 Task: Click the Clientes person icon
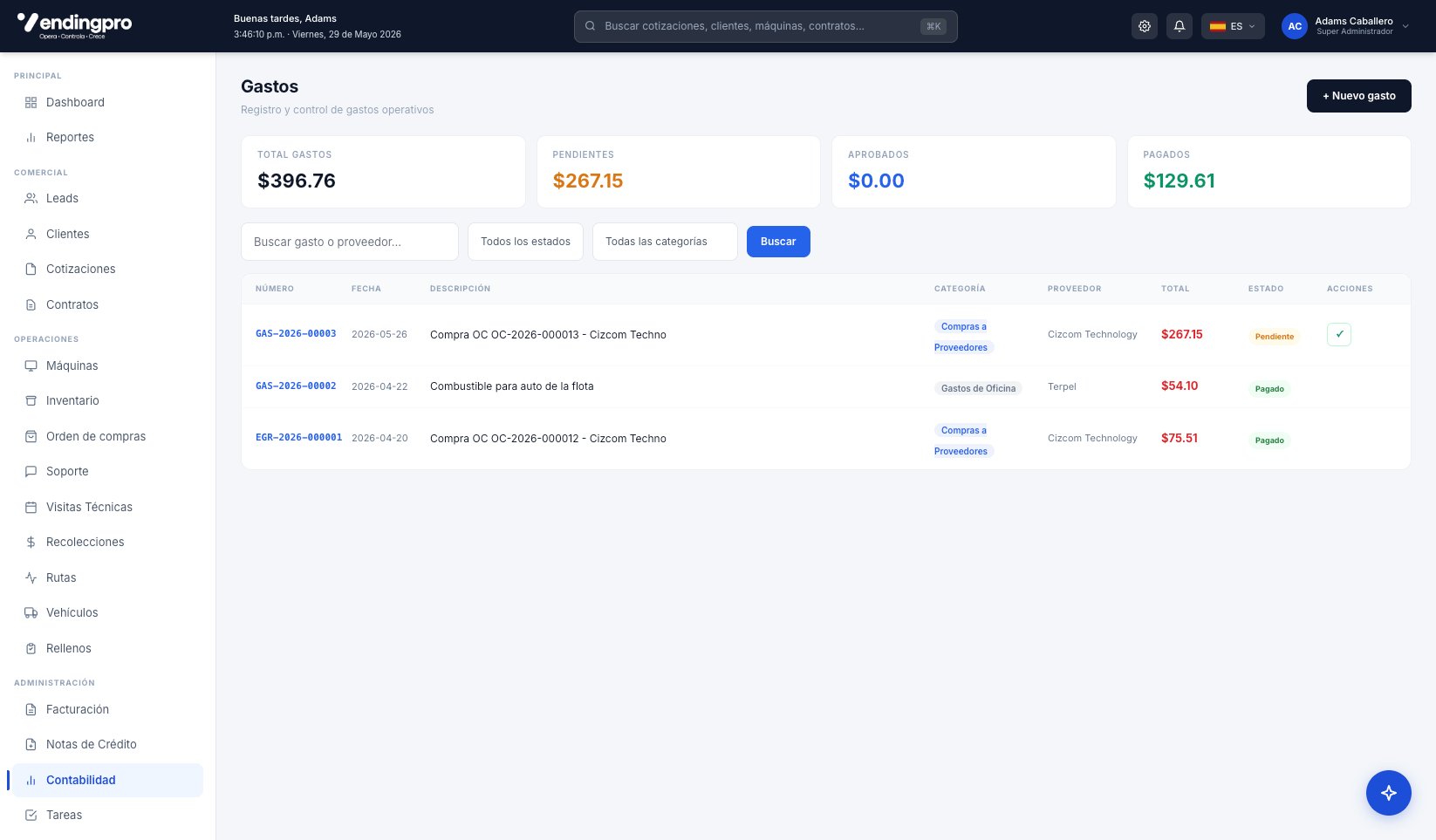coord(31,234)
